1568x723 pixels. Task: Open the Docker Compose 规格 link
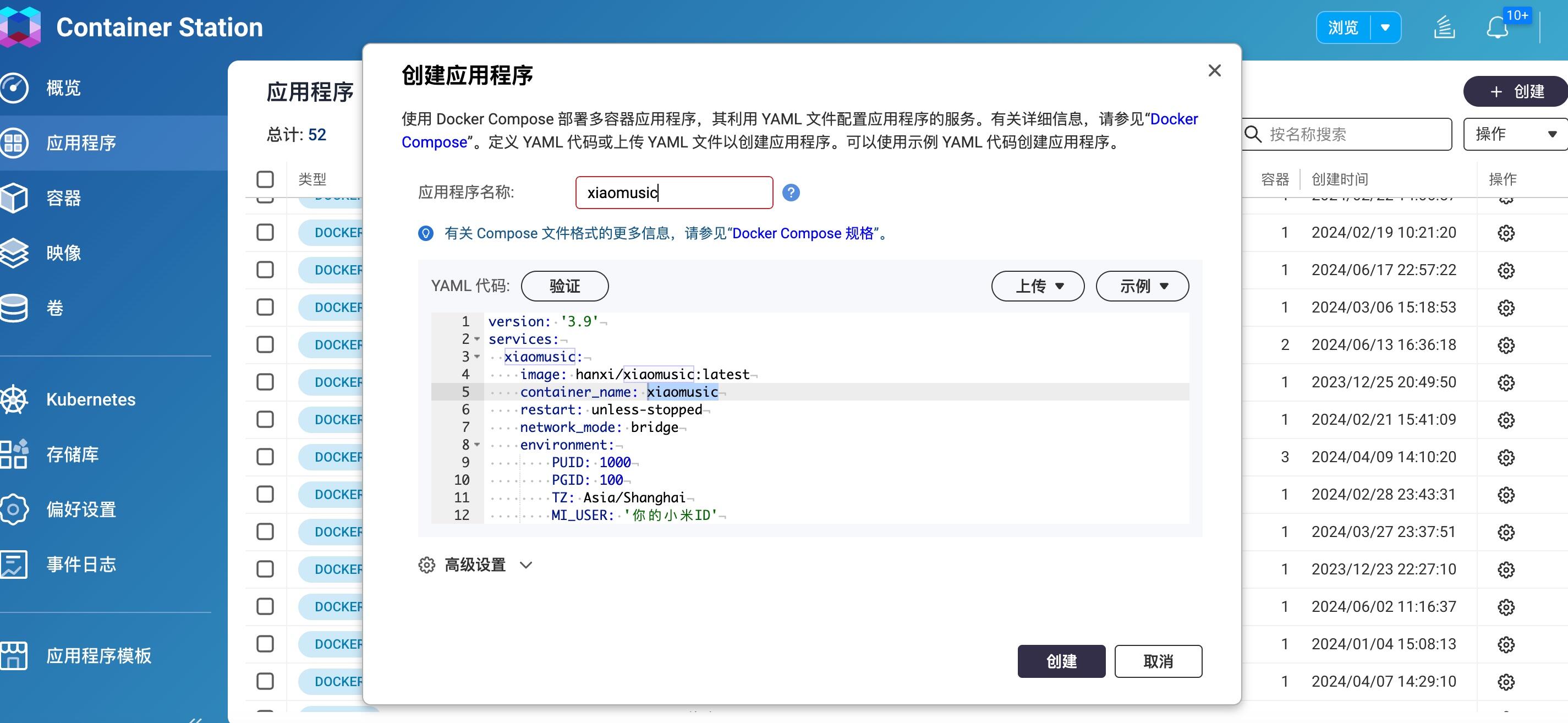(803, 233)
